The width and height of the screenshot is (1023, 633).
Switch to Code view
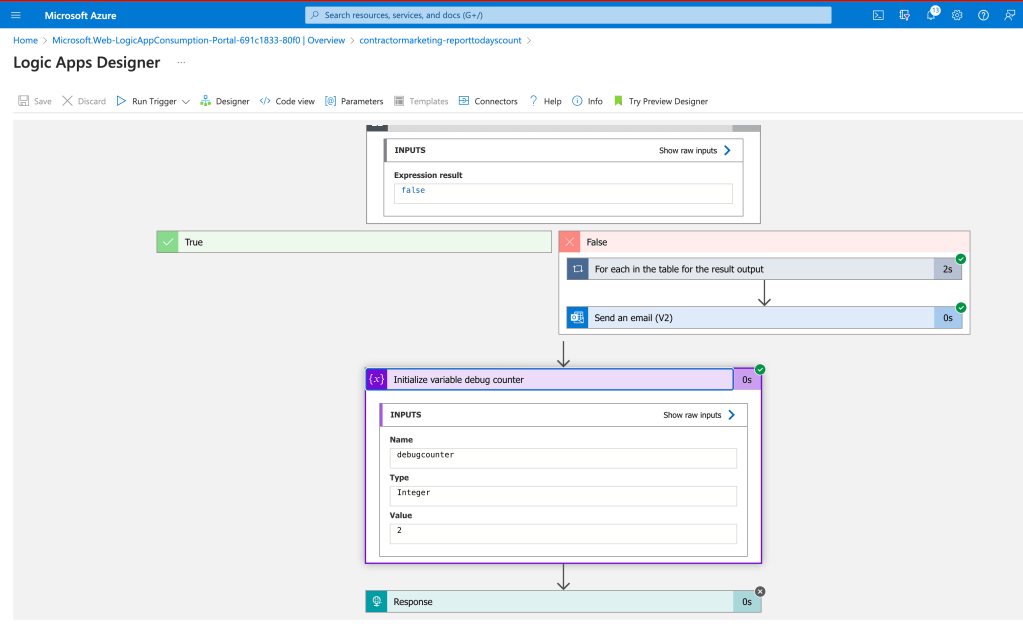coord(287,101)
